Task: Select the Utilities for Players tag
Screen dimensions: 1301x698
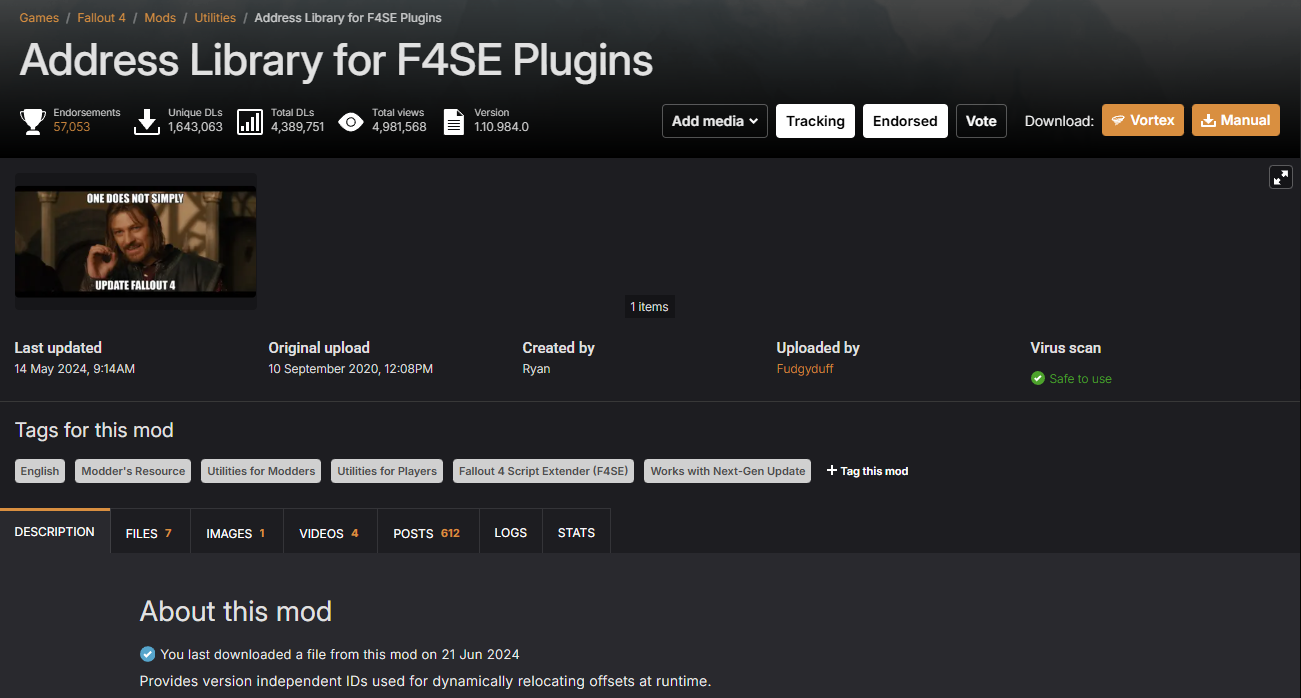Action: click(387, 471)
